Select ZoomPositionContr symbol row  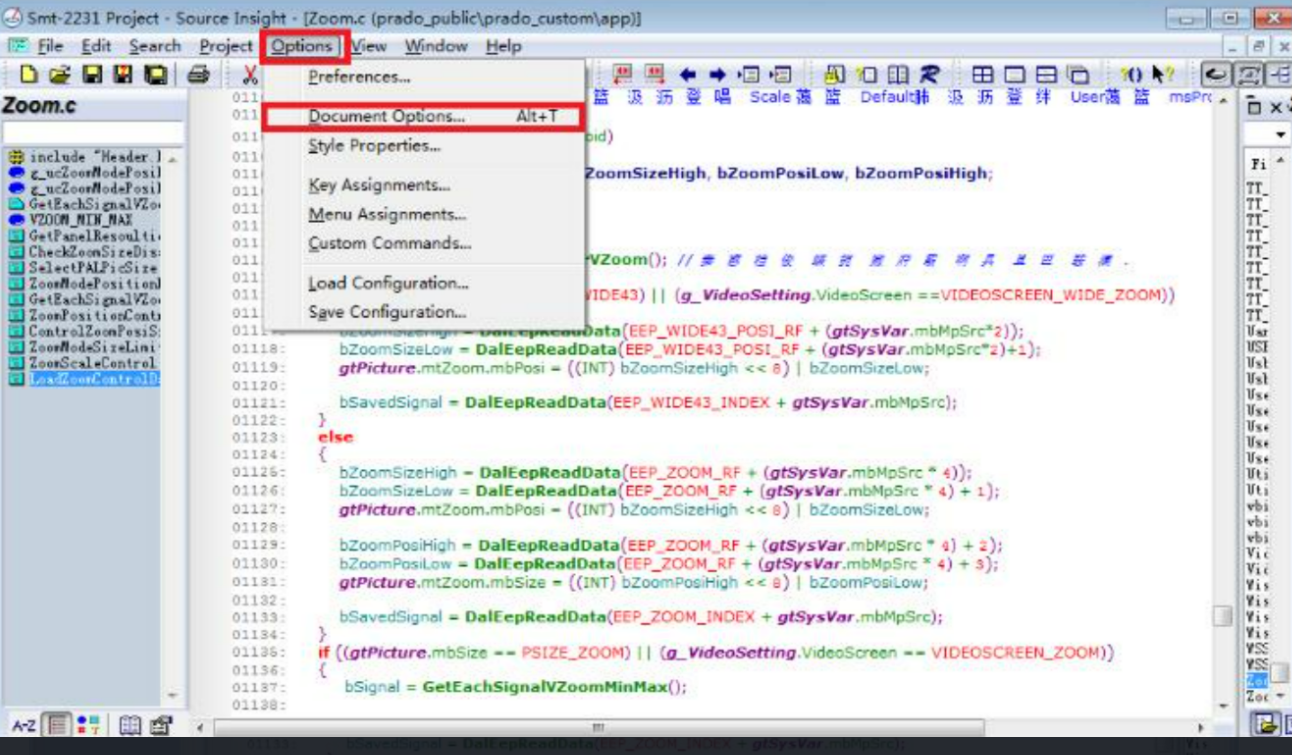click(84, 315)
